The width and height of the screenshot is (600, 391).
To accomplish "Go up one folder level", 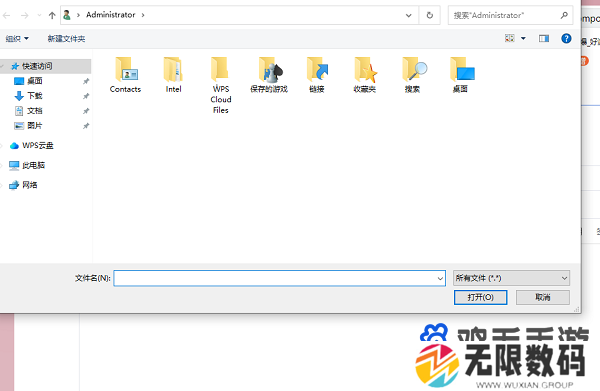I will point(52,15).
